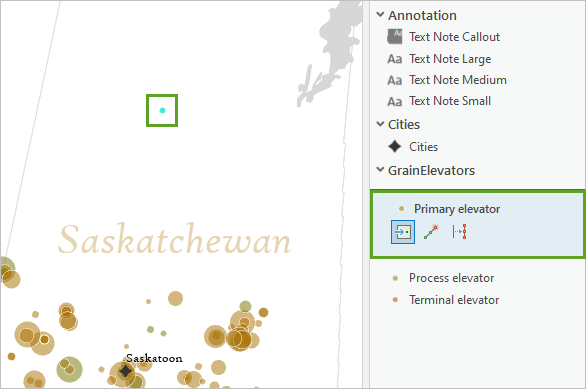
Task: Click the Primary elevator tan dot symbol
Action: pyautogui.click(x=401, y=209)
